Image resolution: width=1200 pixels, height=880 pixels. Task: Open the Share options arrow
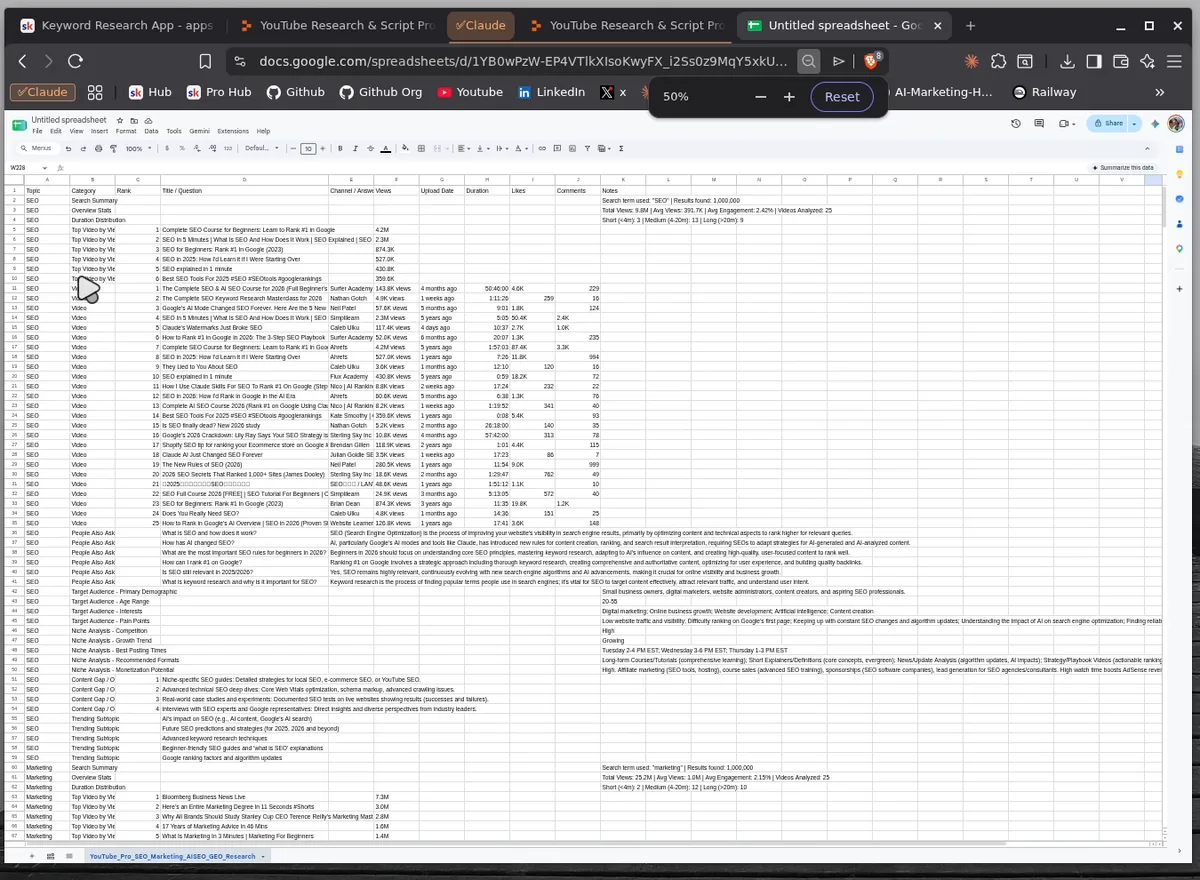(x=1134, y=123)
